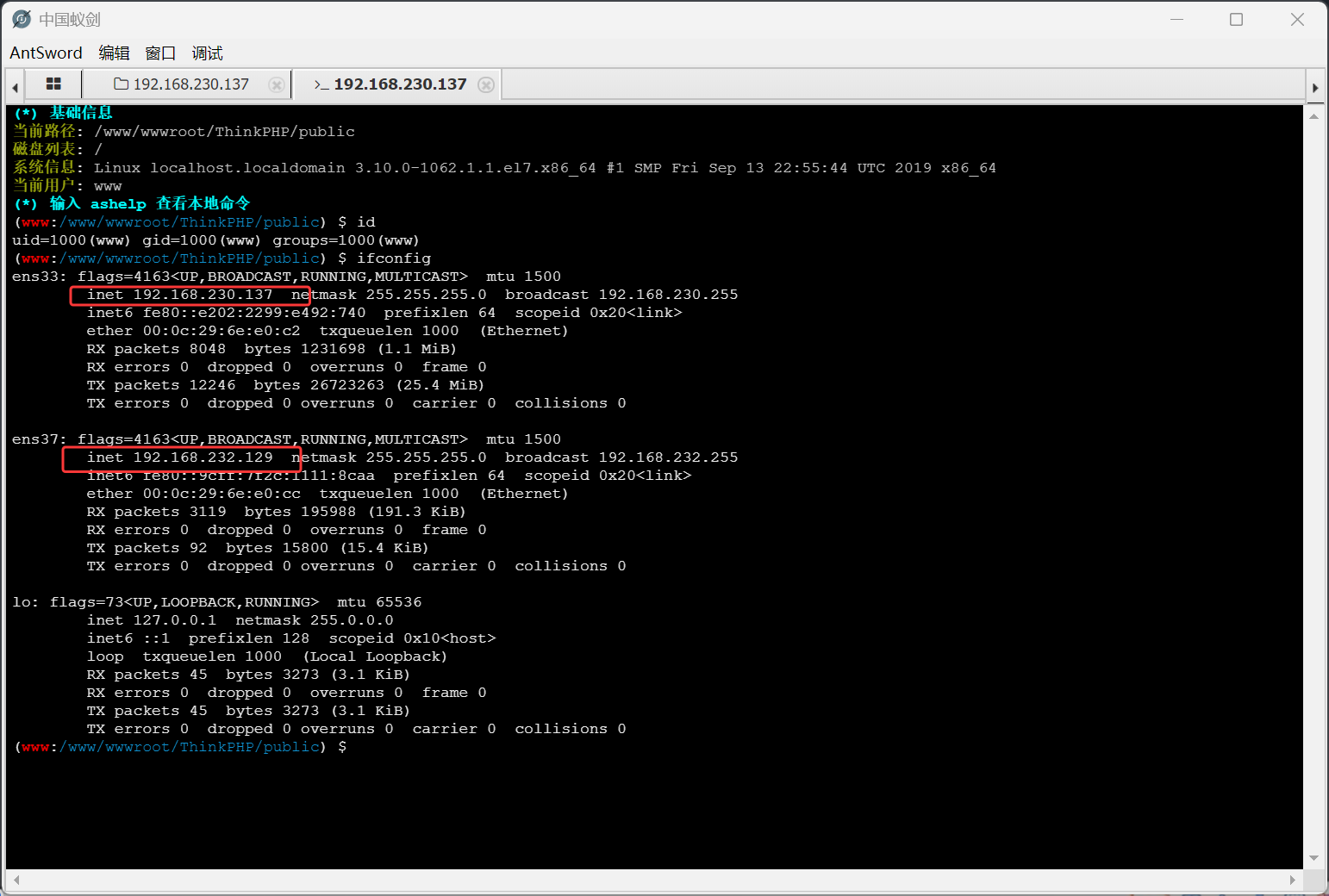Image resolution: width=1329 pixels, height=896 pixels.
Task: Click the terminal vertical scrollbar down arrow
Action: pos(1314,858)
